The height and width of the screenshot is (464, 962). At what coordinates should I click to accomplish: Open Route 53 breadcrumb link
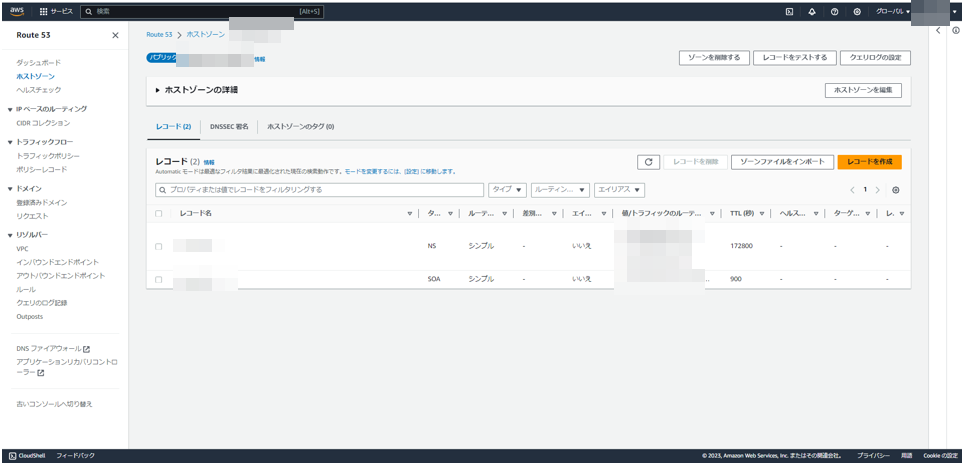[160, 35]
